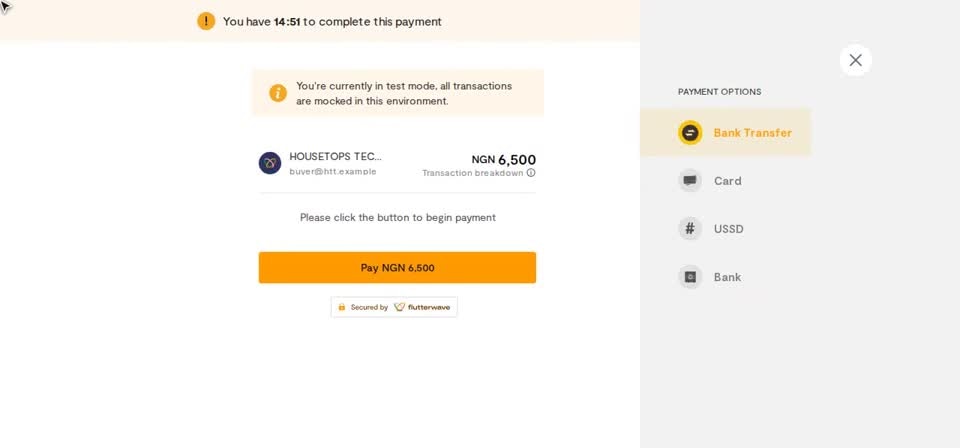960x448 pixels.
Task: Select the Bank payment option label
Action: [727, 277]
